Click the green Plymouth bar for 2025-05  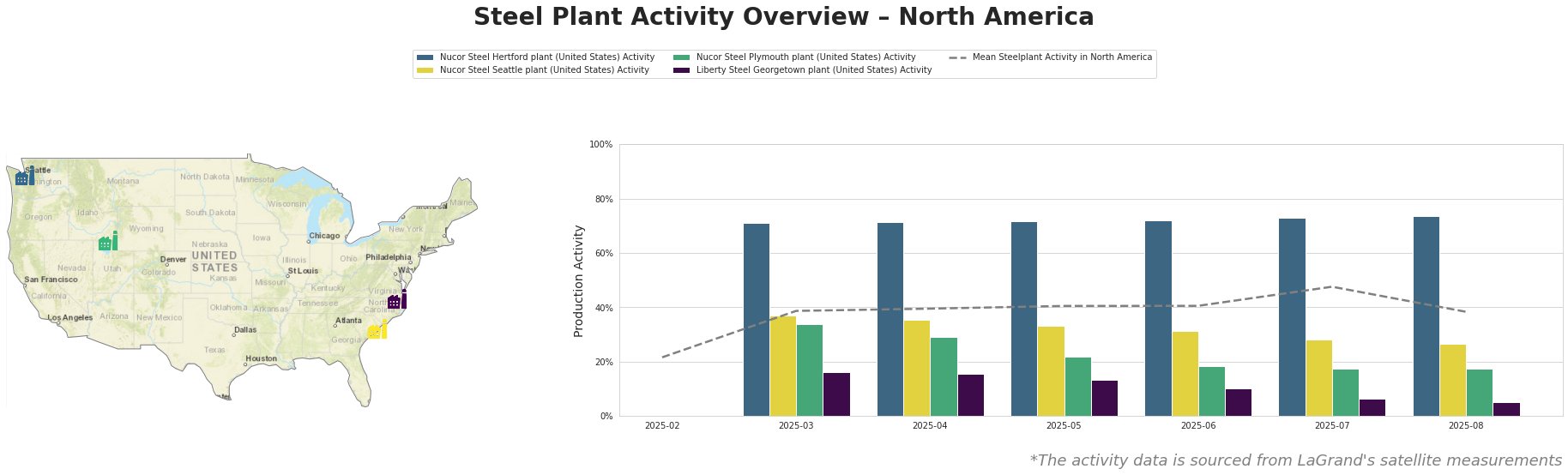[x=1077, y=387]
